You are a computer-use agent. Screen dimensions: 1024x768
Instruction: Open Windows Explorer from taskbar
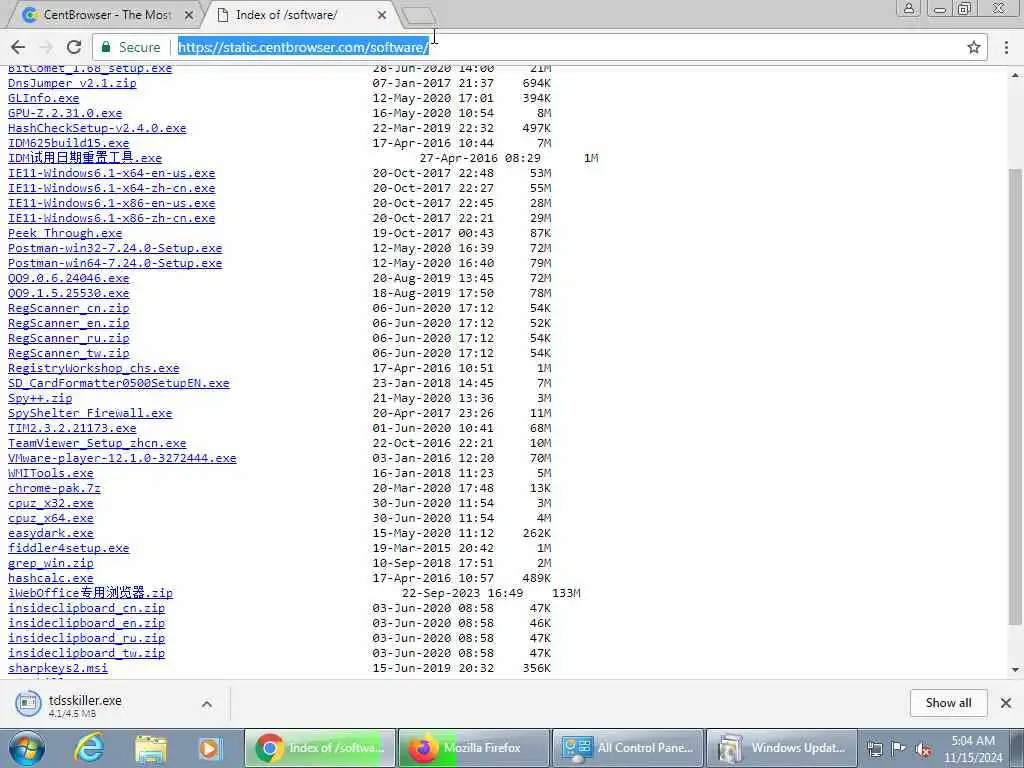click(x=151, y=748)
